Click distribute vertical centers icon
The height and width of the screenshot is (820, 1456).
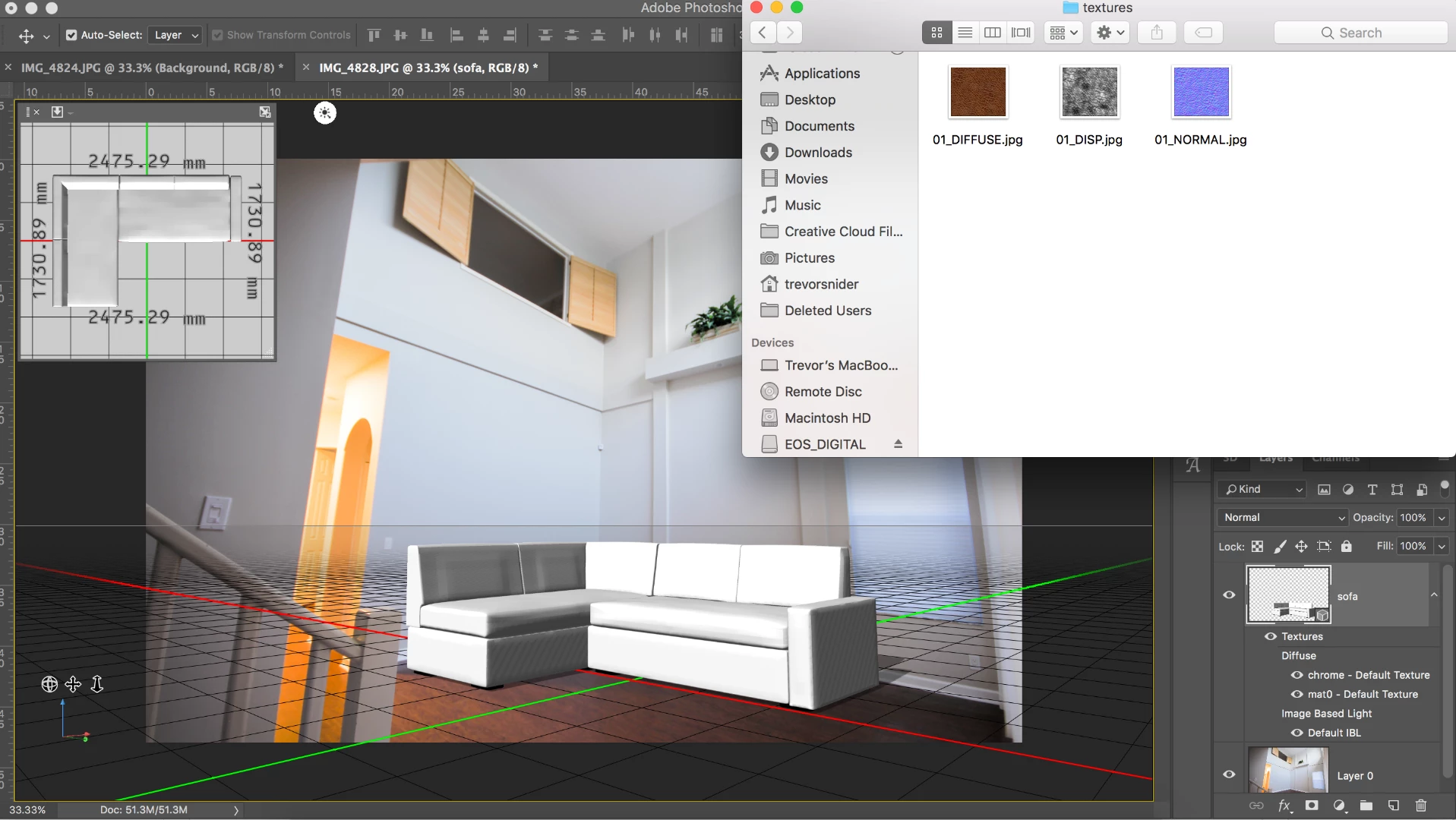point(572,35)
